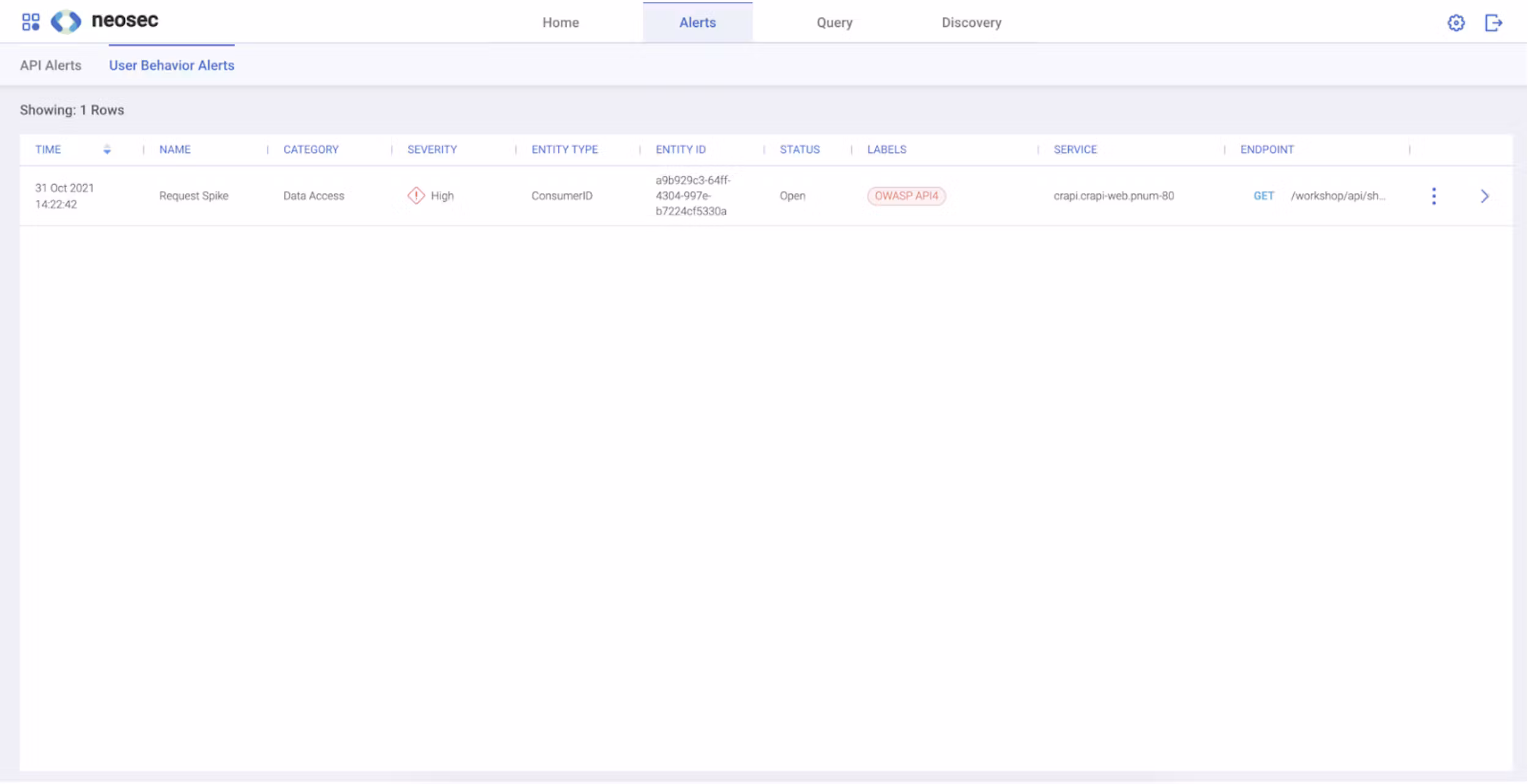Click the ENTITY ID column header
The height and width of the screenshot is (784, 1528).
681,150
